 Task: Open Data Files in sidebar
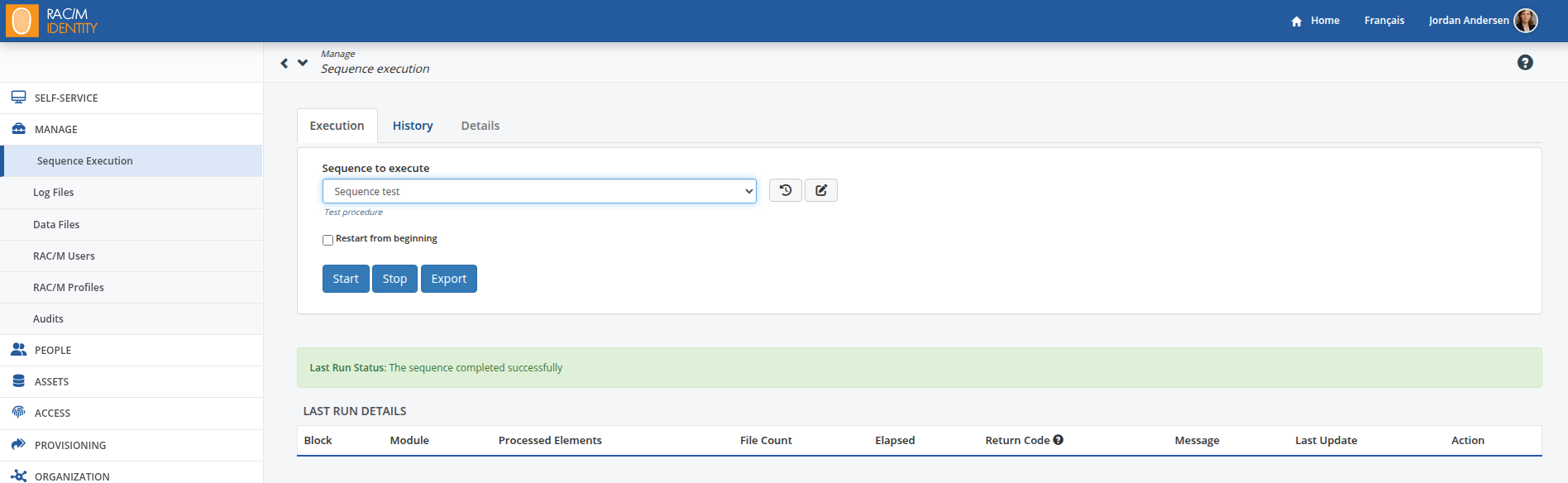[131, 224]
